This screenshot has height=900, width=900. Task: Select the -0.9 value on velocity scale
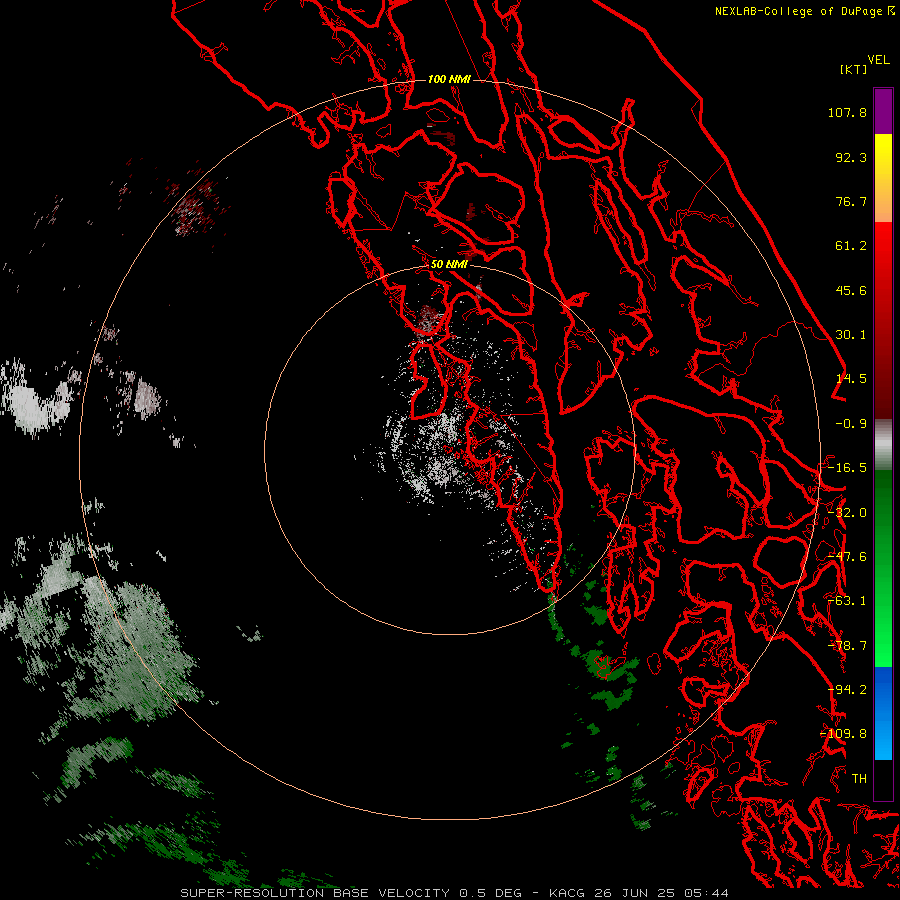coord(851,424)
